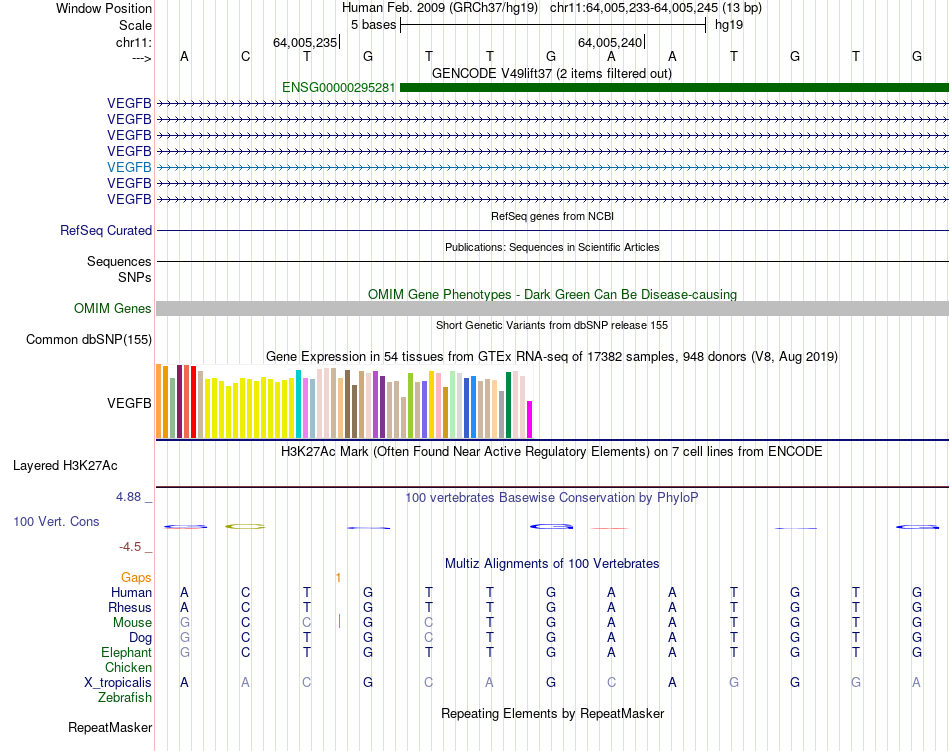
Task: Open Multiz Alignments of 100 Vertebrates title
Action: tap(552, 564)
